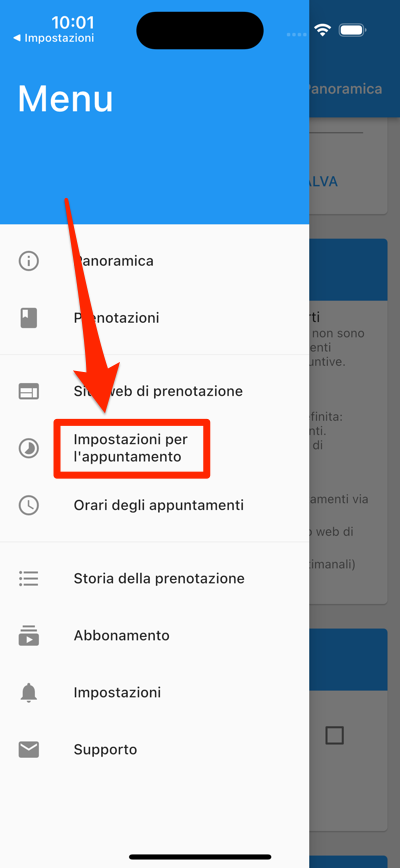Tap the Wi-Fi status icon

pos(322,30)
